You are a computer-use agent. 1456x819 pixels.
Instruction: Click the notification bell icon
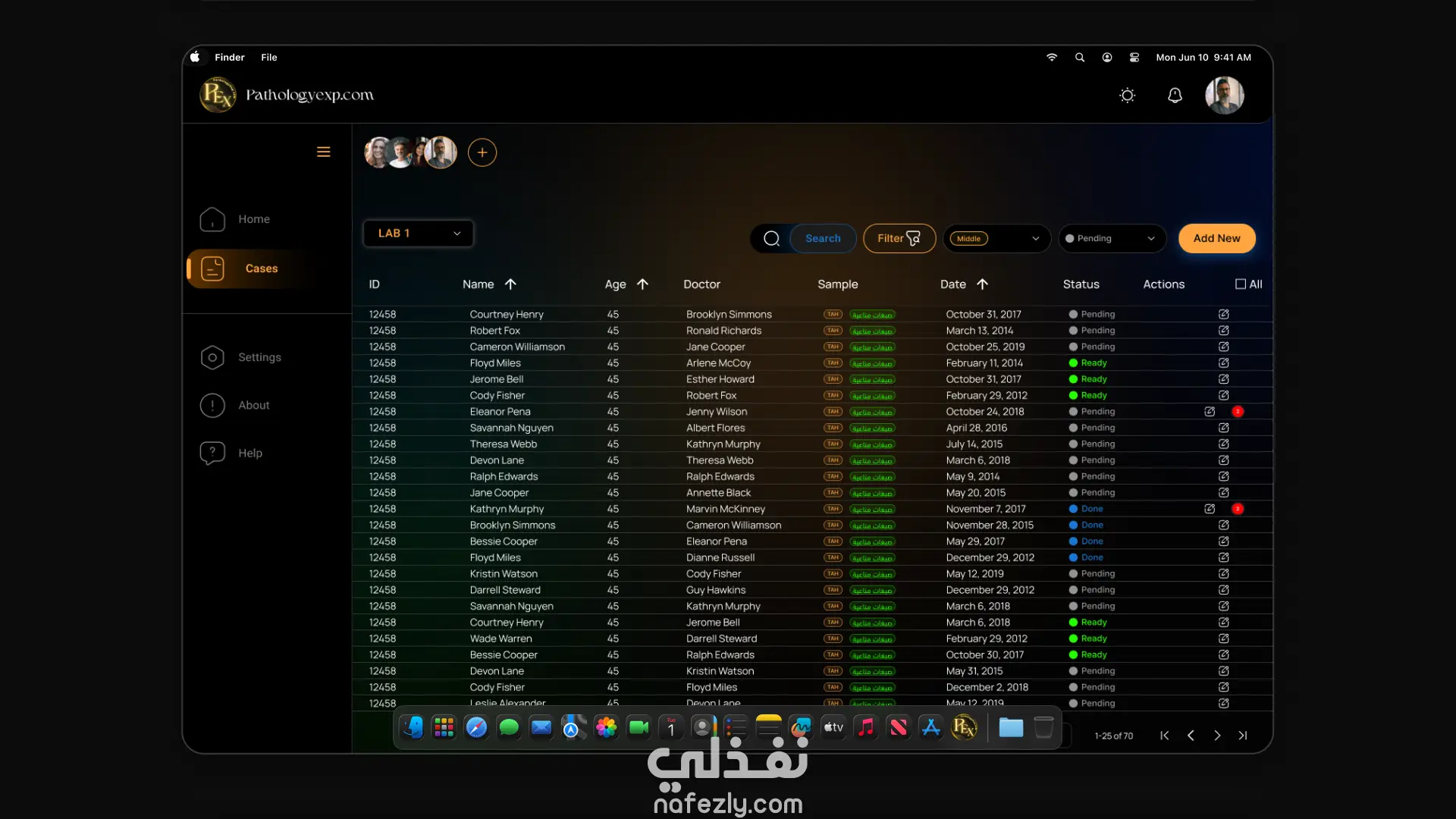[1175, 96]
